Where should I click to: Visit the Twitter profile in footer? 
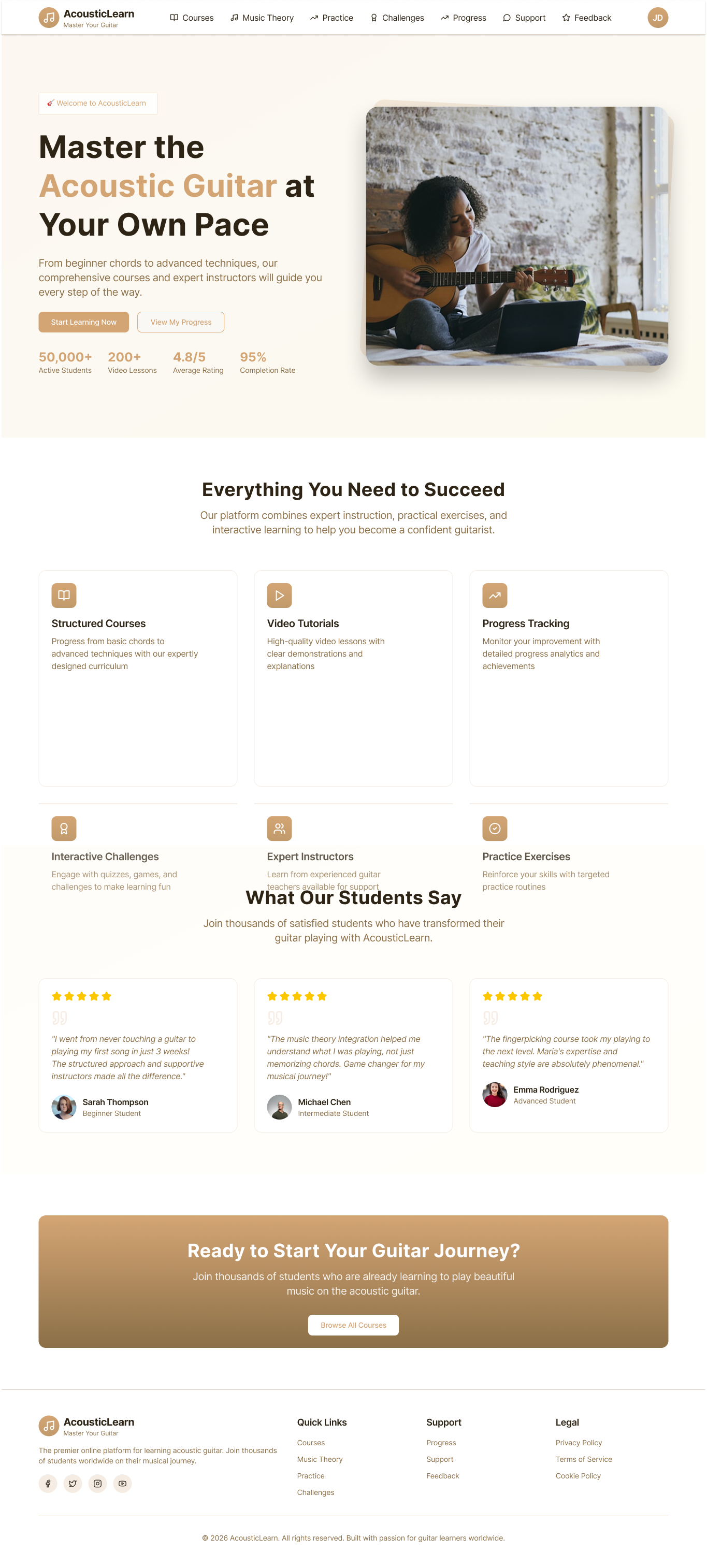tap(73, 1484)
